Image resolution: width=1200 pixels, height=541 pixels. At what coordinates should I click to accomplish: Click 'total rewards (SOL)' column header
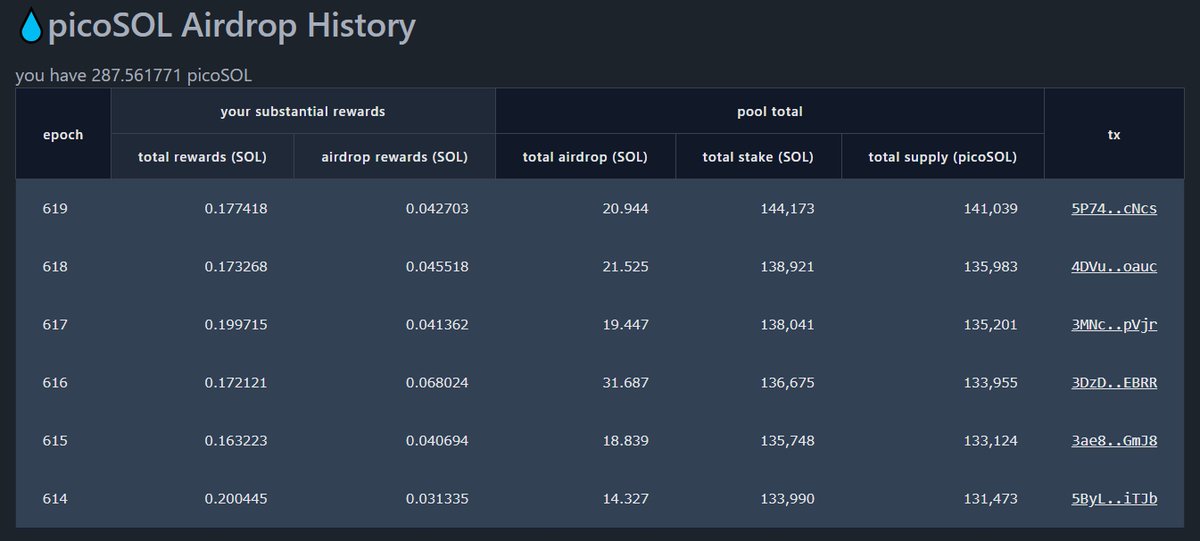[202, 157]
